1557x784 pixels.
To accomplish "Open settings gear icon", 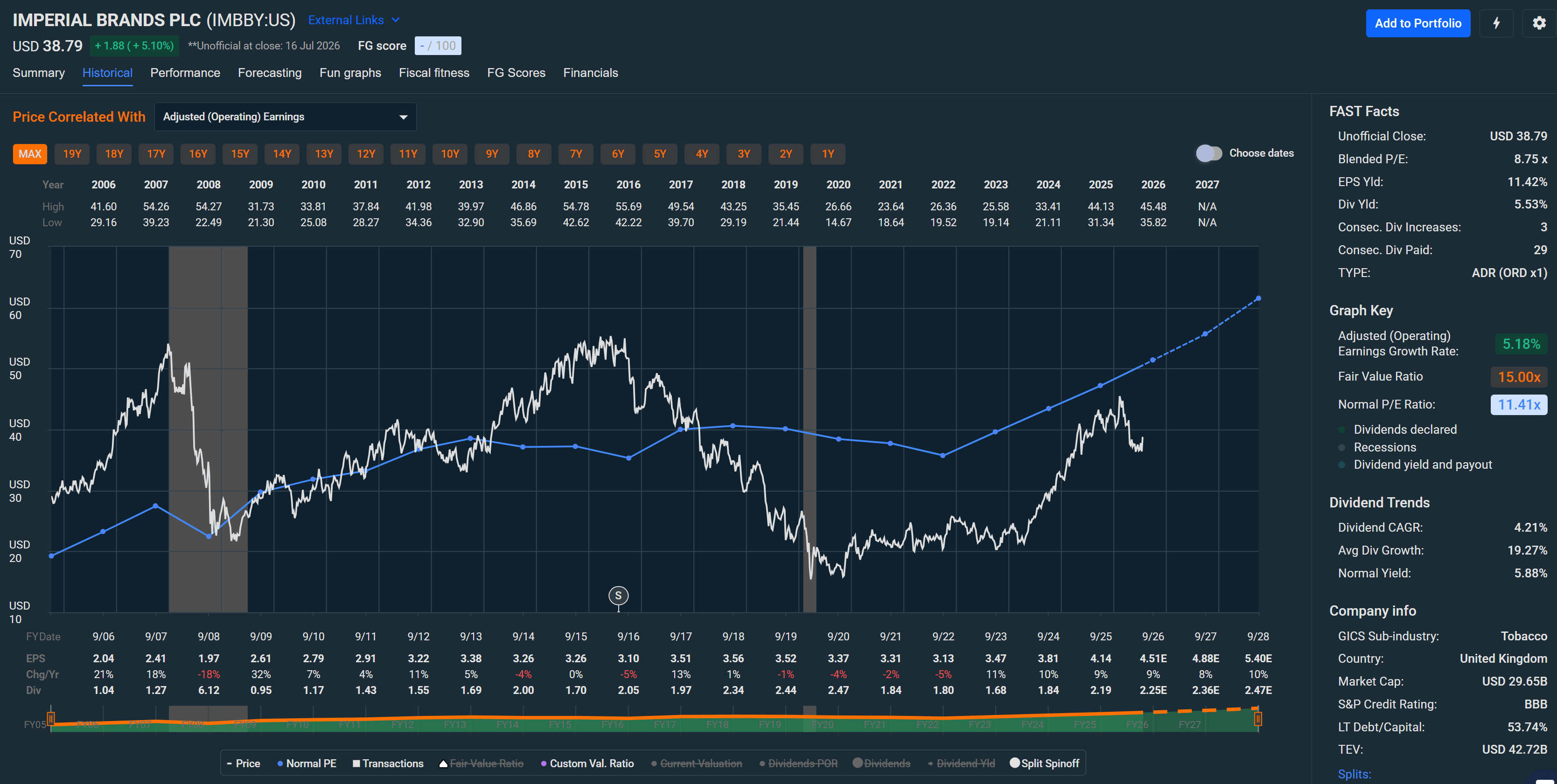I will [x=1539, y=23].
